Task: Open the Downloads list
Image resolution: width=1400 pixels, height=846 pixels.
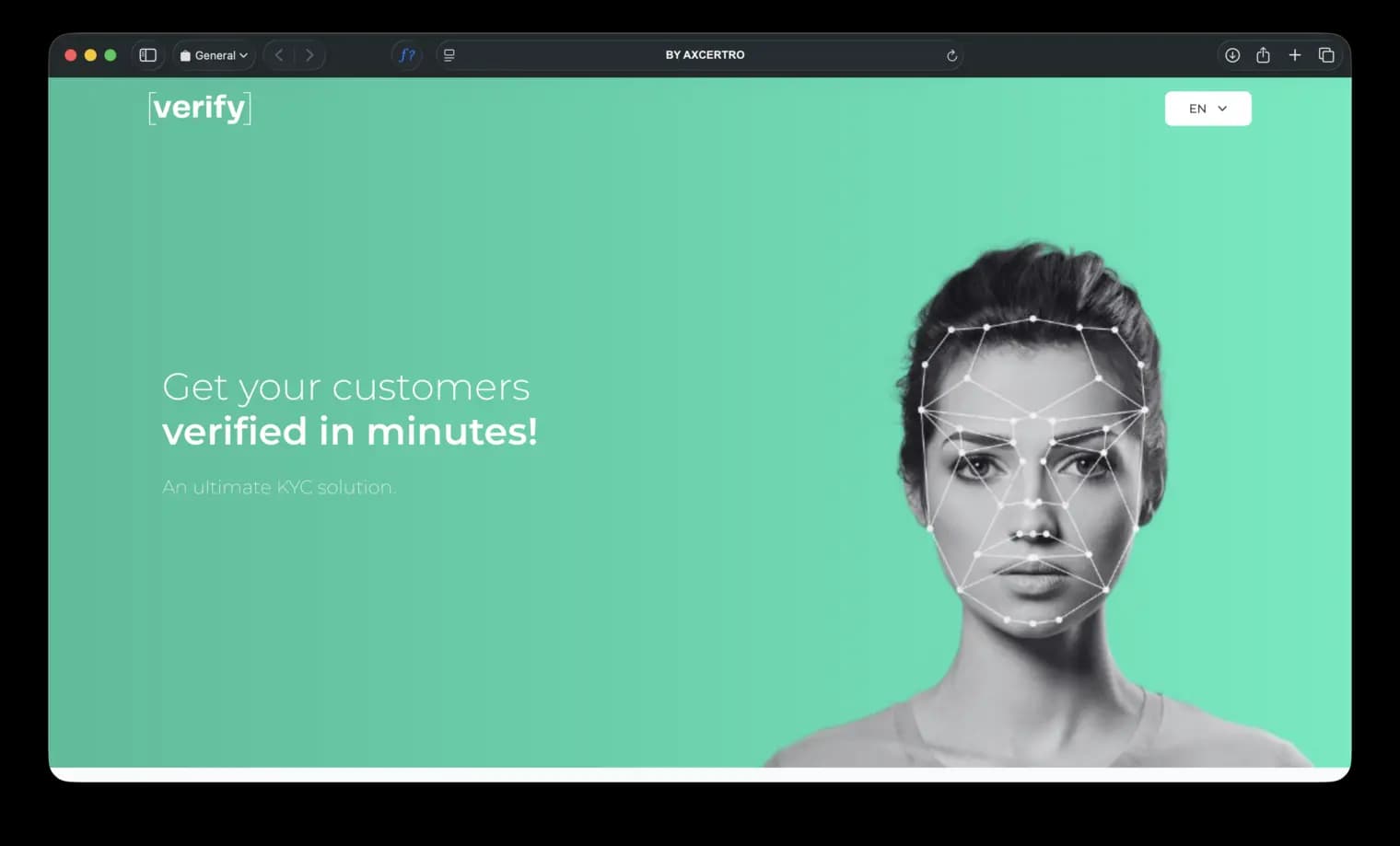Action: tap(1232, 54)
